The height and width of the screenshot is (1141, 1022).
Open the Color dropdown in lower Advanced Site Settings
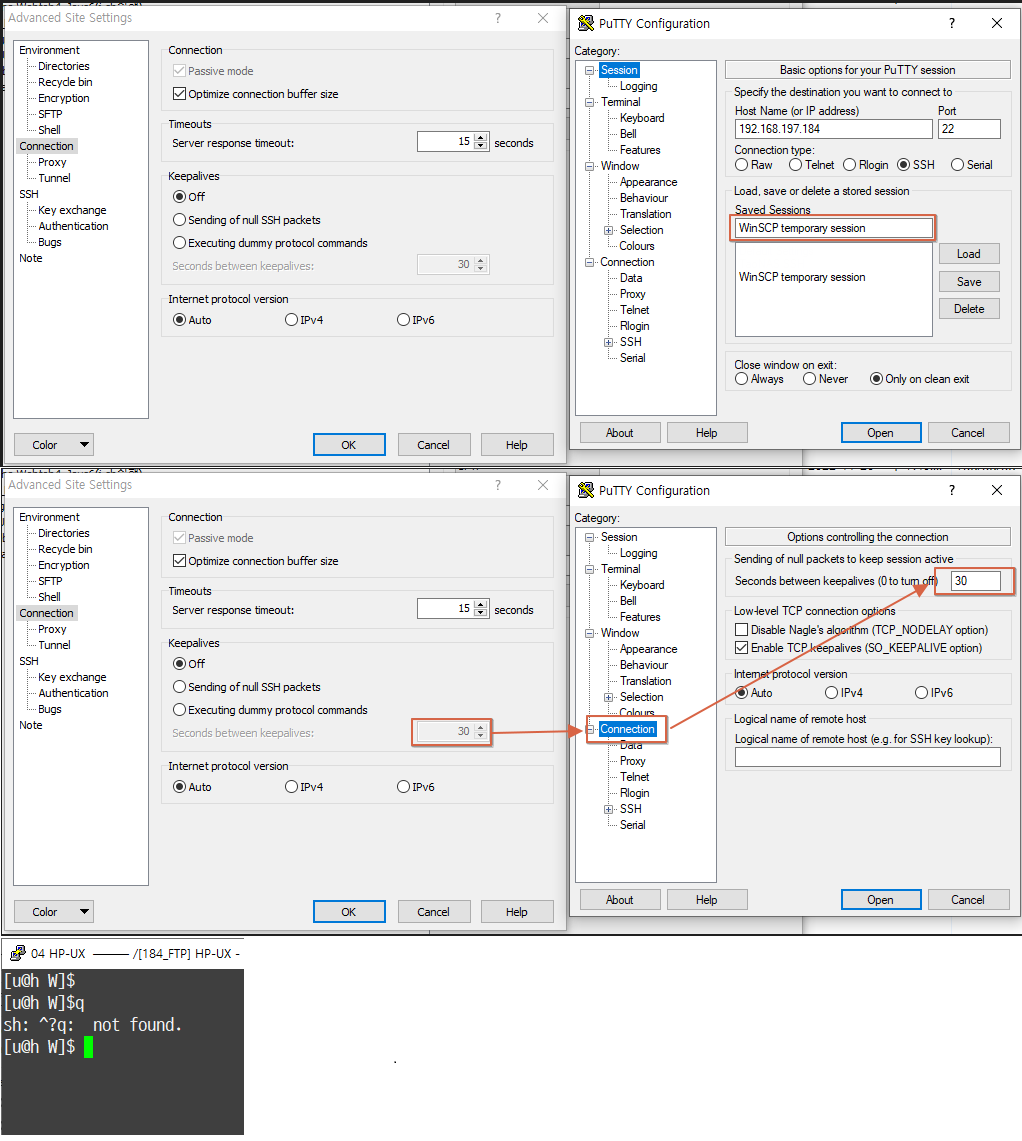click(x=84, y=912)
